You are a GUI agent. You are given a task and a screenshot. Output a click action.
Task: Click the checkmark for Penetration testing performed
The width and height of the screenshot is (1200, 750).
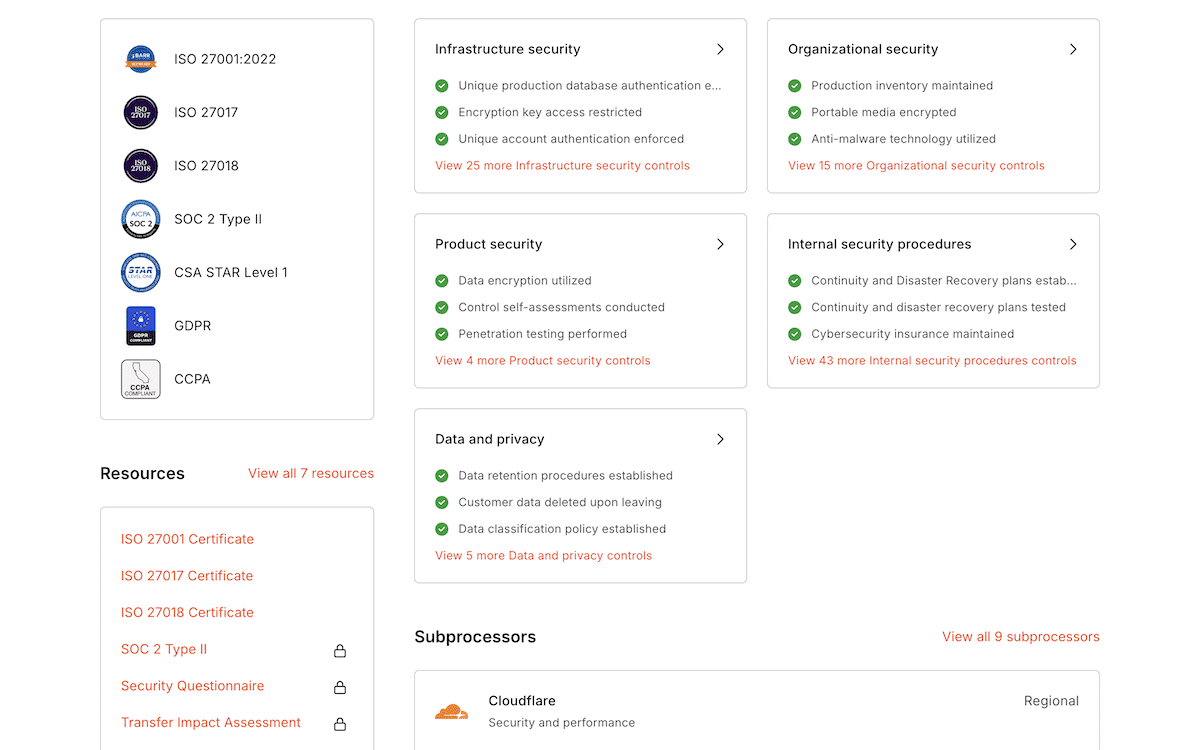coord(441,334)
